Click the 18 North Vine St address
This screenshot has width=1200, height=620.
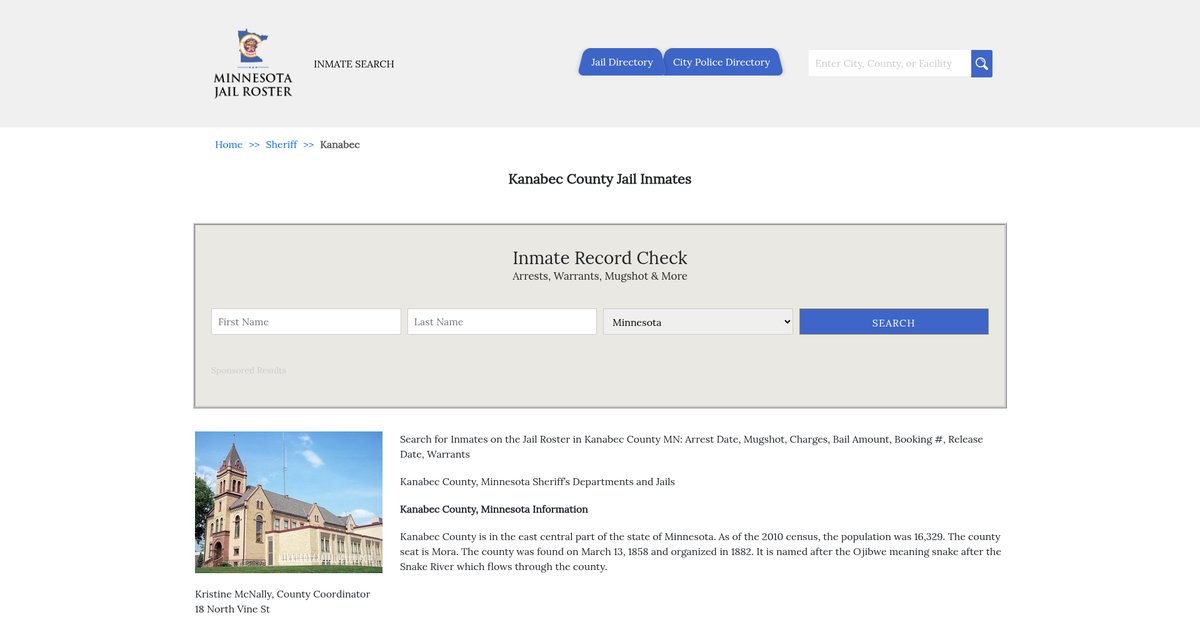pos(232,609)
